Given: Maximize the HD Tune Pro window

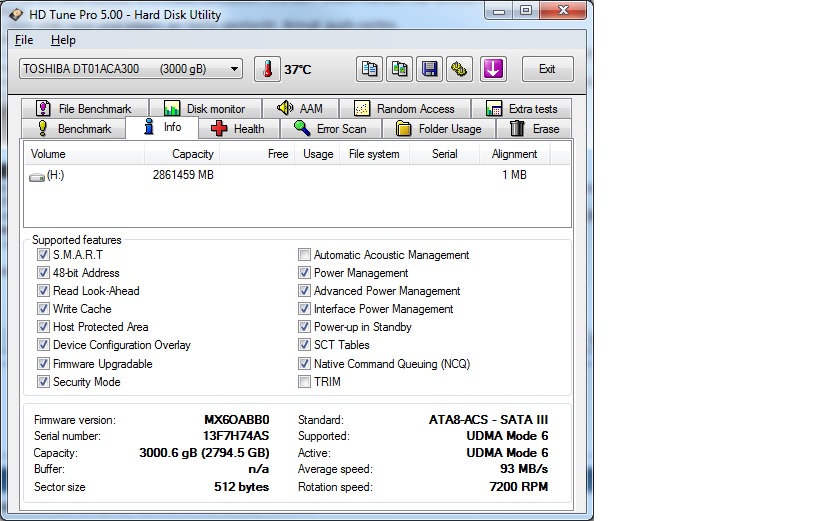Looking at the screenshot, I should (526, 10).
